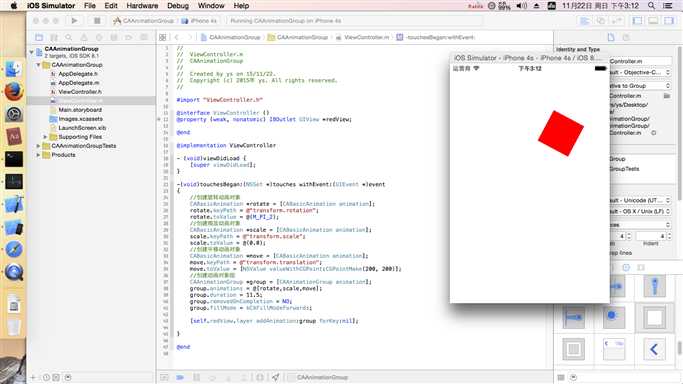Open the Hardware menu
This screenshot has height=384, width=683.
tap(142, 6)
